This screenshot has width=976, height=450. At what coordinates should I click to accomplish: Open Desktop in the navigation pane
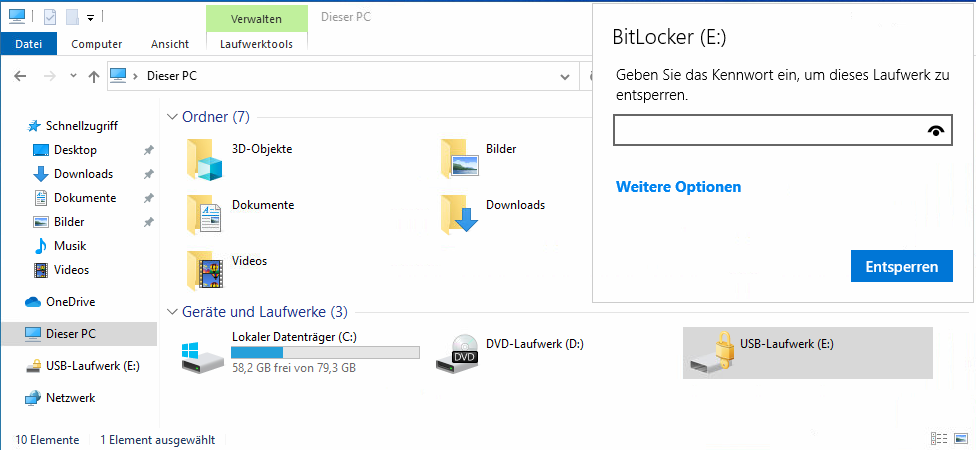pyautogui.click(x=75, y=150)
